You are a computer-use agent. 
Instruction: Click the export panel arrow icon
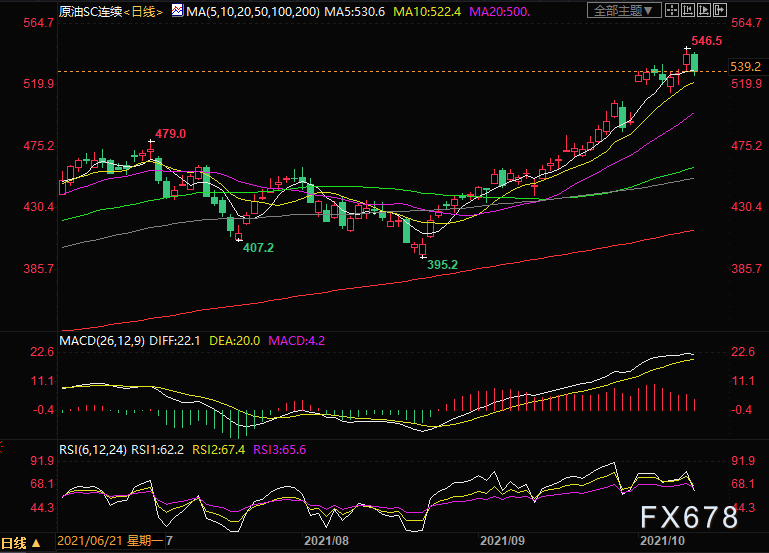point(719,10)
